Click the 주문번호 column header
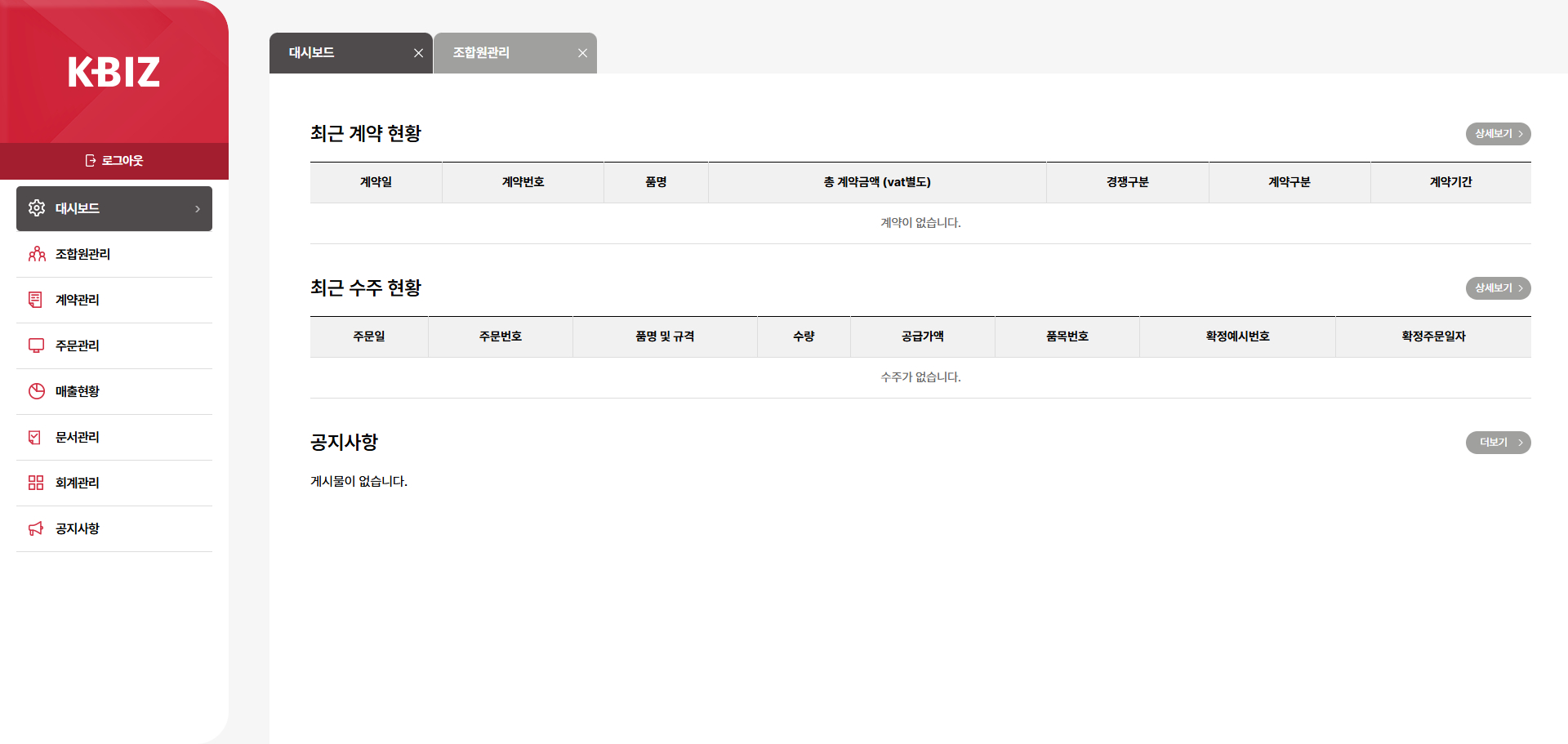The height and width of the screenshot is (744, 1568). point(501,336)
